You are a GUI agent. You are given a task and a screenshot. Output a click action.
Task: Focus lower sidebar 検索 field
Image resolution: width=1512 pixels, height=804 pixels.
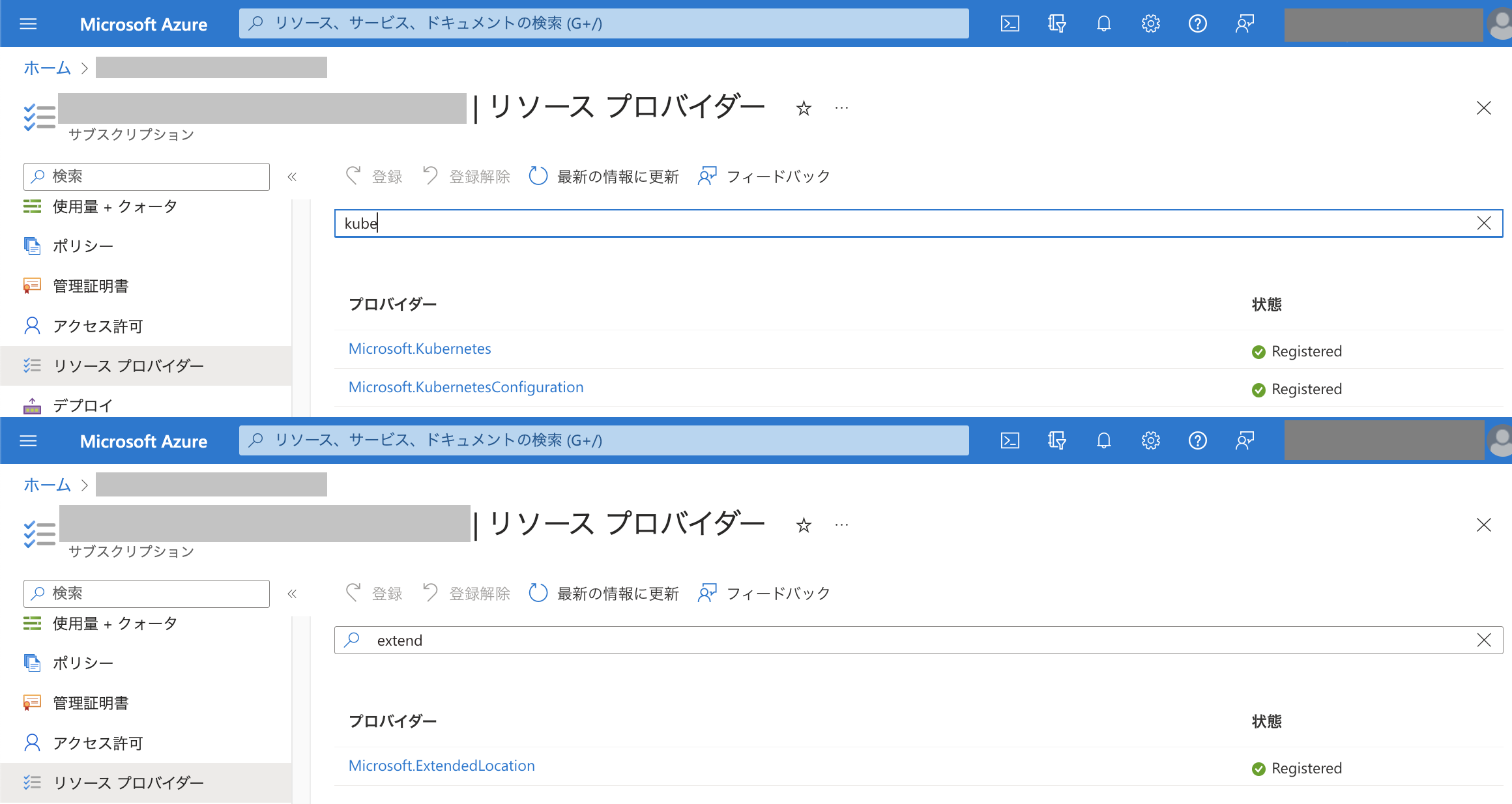(x=147, y=594)
